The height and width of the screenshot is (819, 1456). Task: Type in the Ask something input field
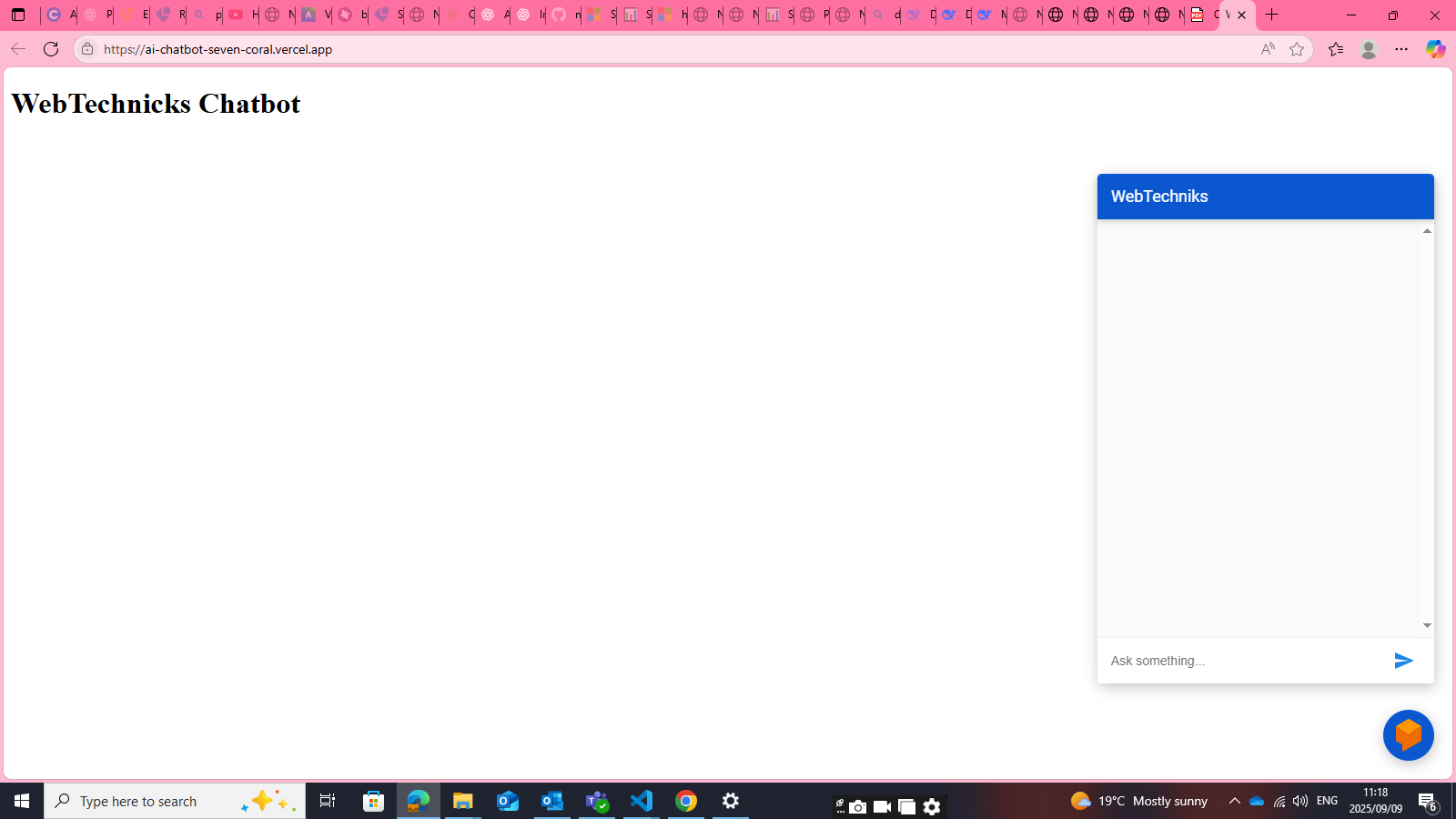tap(1242, 661)
